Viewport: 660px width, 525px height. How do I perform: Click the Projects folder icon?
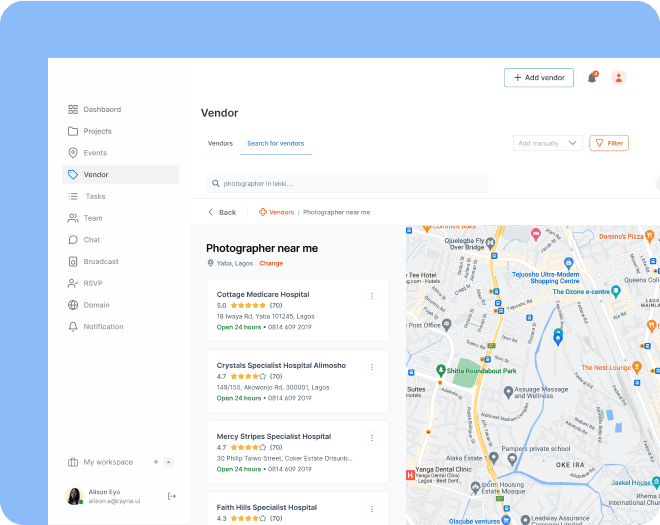click(x=73, y=131)
